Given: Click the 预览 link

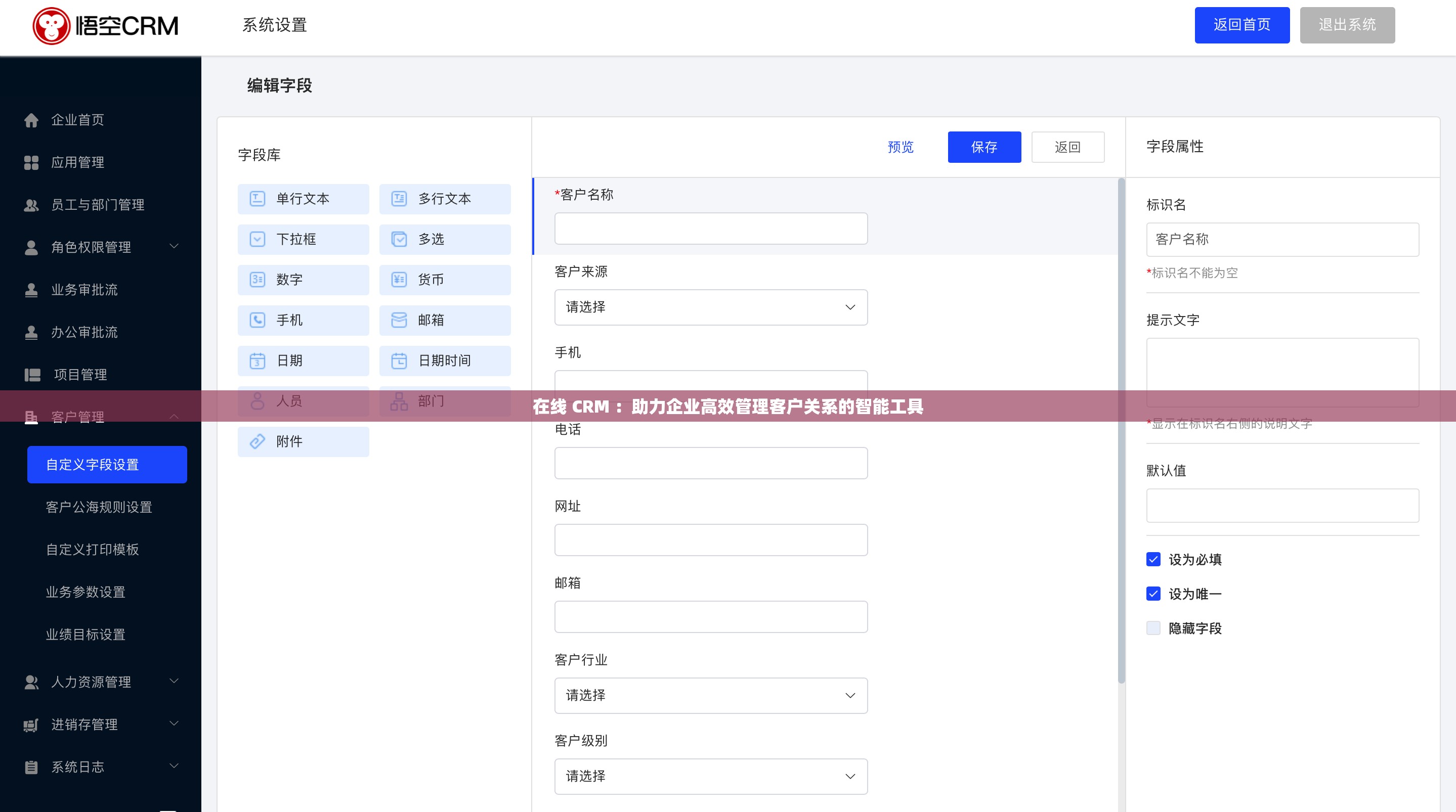Looking at the screenshot, I should pos(901,147).
